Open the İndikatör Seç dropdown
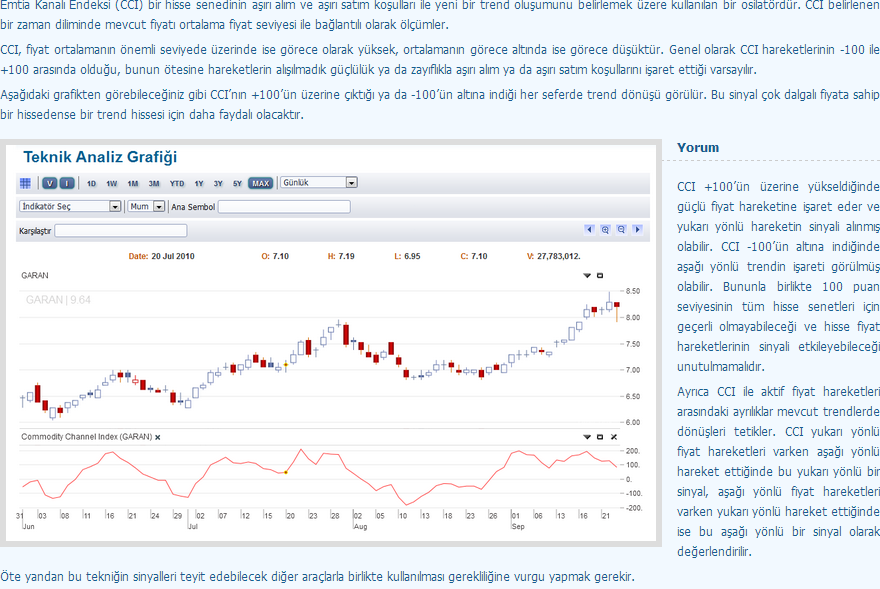Image resolution: width=880 pixels, height=589 pixels. tap(70, 207)
